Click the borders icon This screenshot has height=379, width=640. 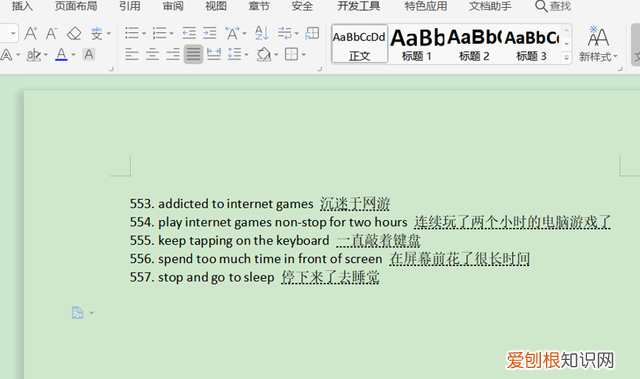coord(291,54)
